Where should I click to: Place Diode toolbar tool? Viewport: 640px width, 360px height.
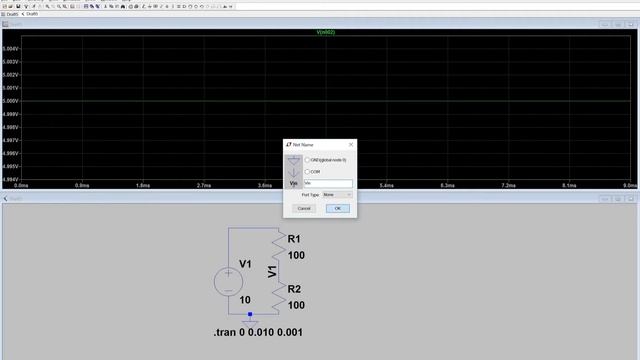coord(178,7)
